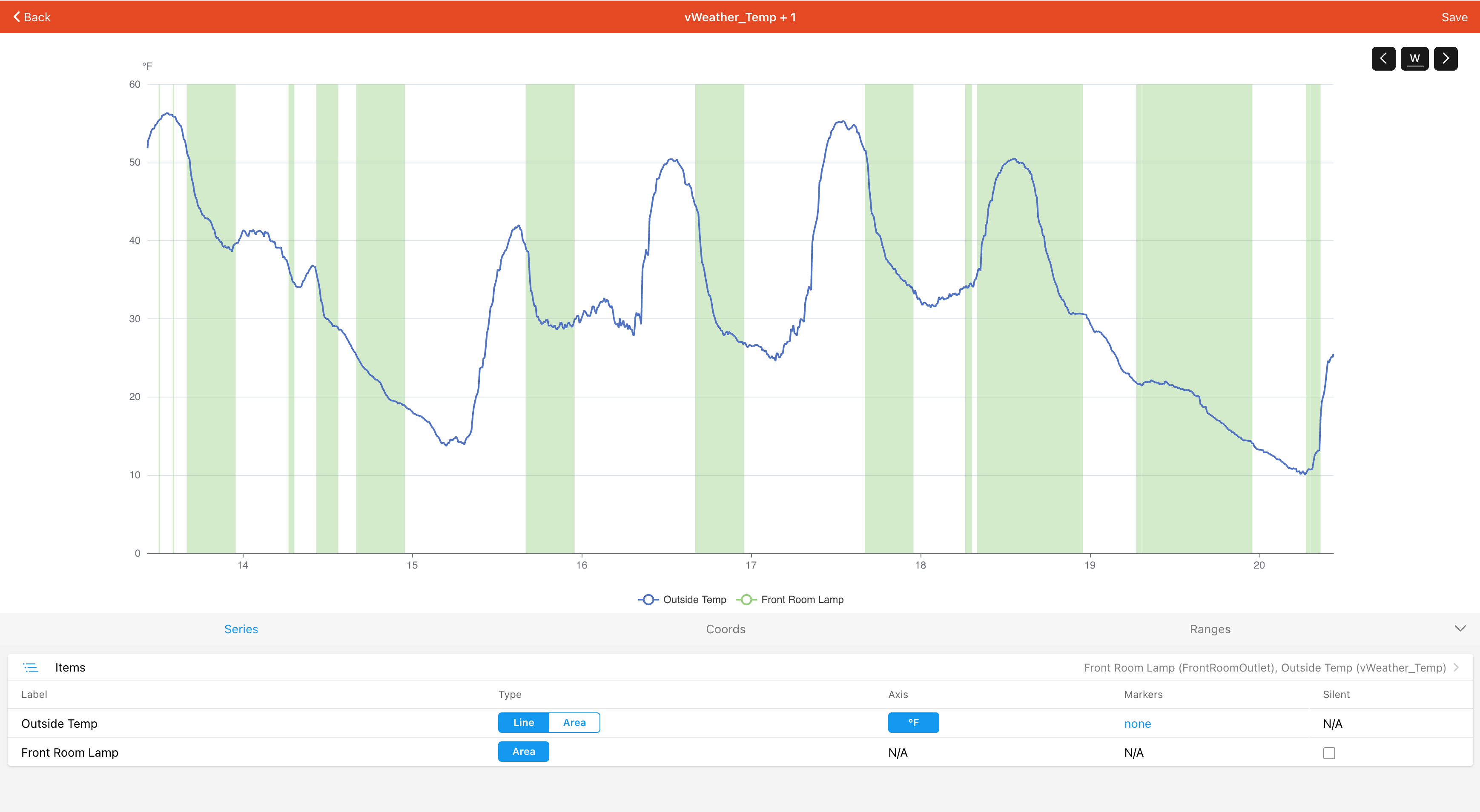Click the Items list icon
This screenshot has width=1480, height=812.
coord(31,667)
